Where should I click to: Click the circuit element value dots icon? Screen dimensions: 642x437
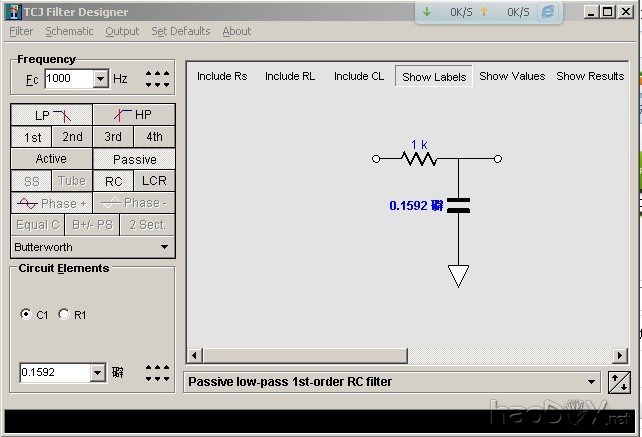157,373
